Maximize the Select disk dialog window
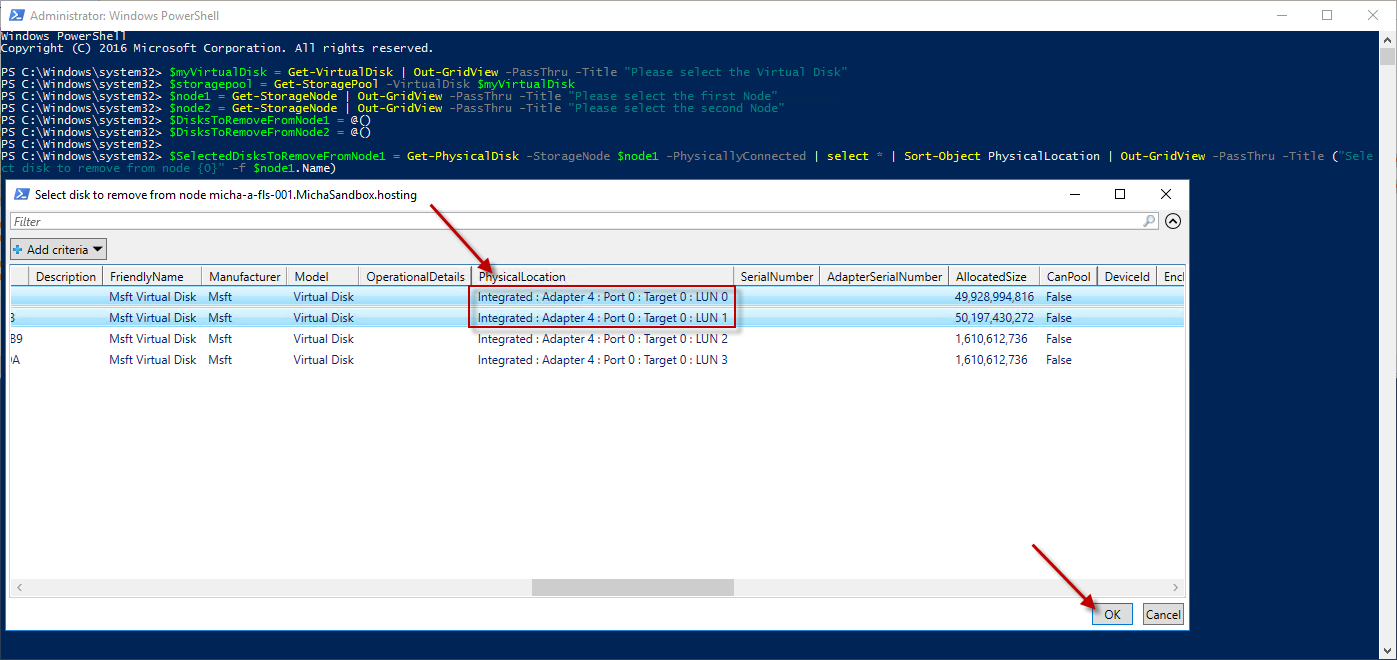Image resolution: width=1397 pixels, height=660 pixels. pos(1120,195)
